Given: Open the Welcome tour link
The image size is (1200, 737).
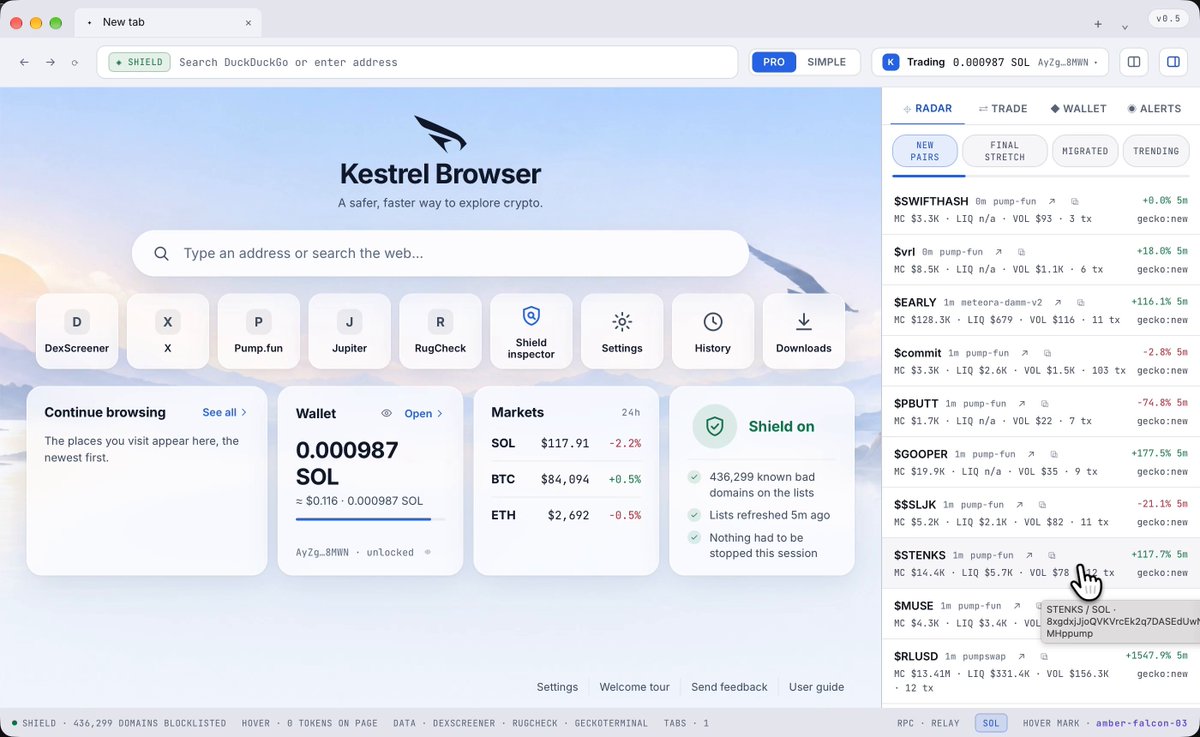Looking at the screenshot, I should click(634, 687).
